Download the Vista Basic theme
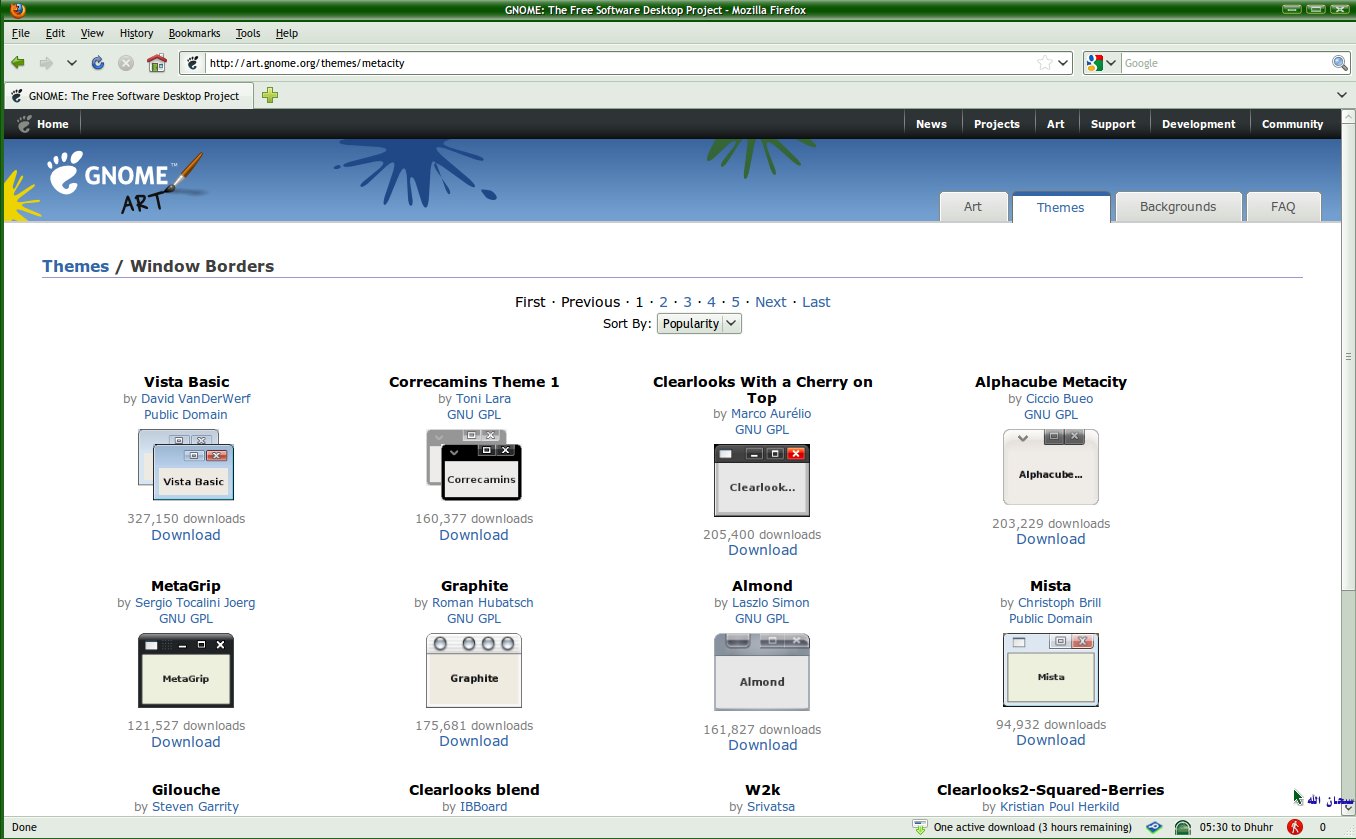The image size is (1356, 839). (x=185, y=535)
